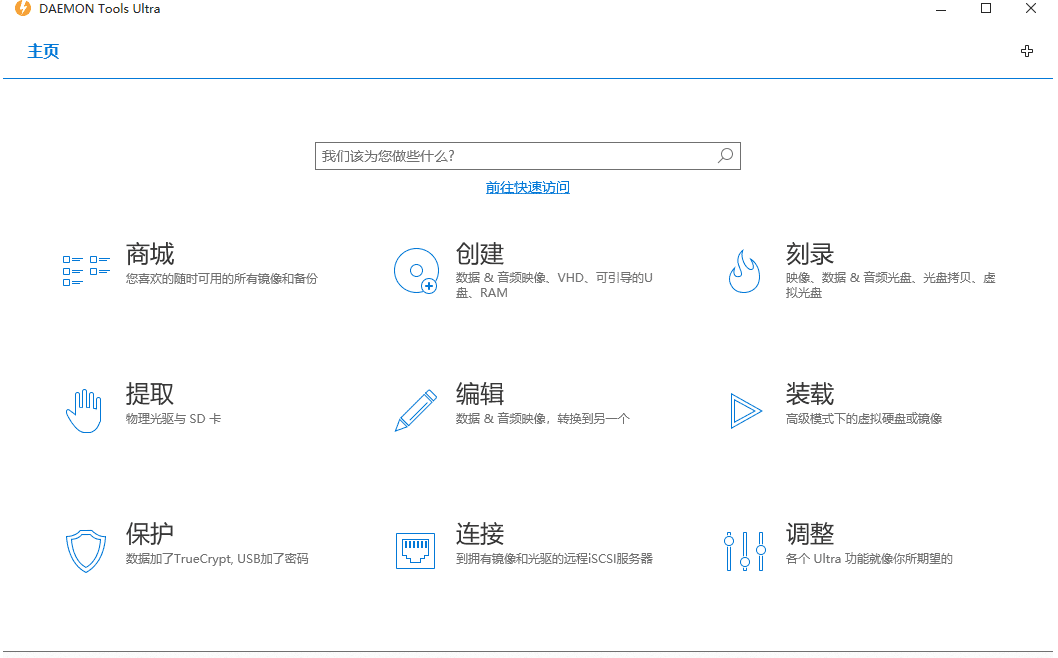Click the magnifier search icon
Screen dimensions: 1058x658
click(x=725, y=156)
